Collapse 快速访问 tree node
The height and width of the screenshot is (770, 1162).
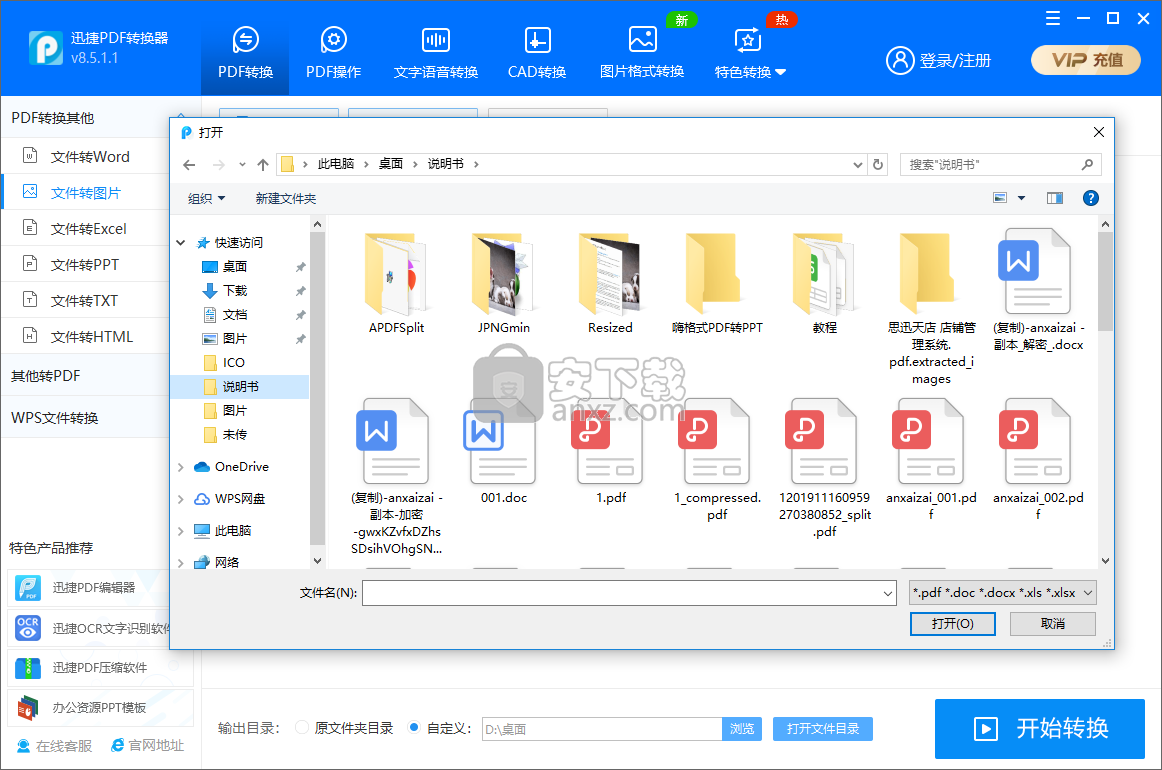tap(181, 242)
